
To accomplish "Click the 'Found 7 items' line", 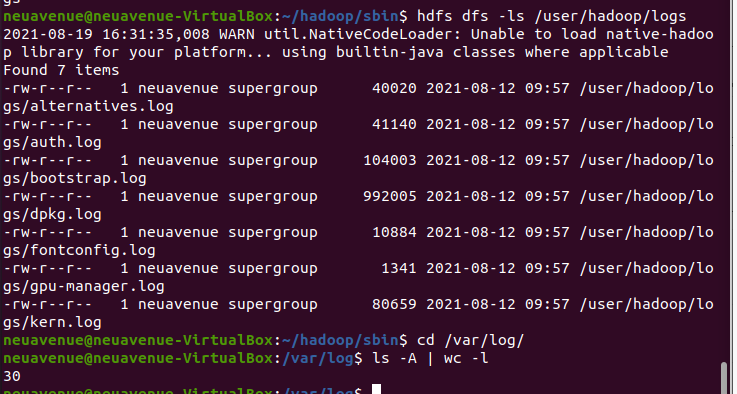I will [61, 70].
